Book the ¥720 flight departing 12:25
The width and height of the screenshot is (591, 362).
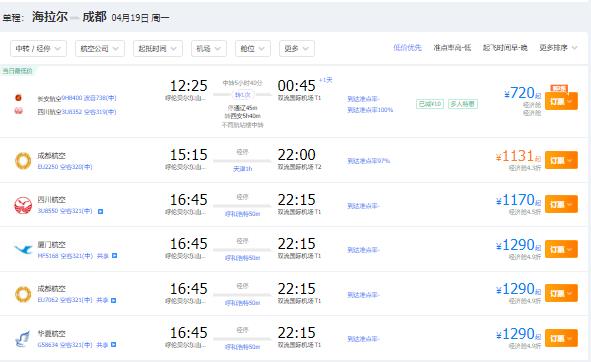click(561, 102)
